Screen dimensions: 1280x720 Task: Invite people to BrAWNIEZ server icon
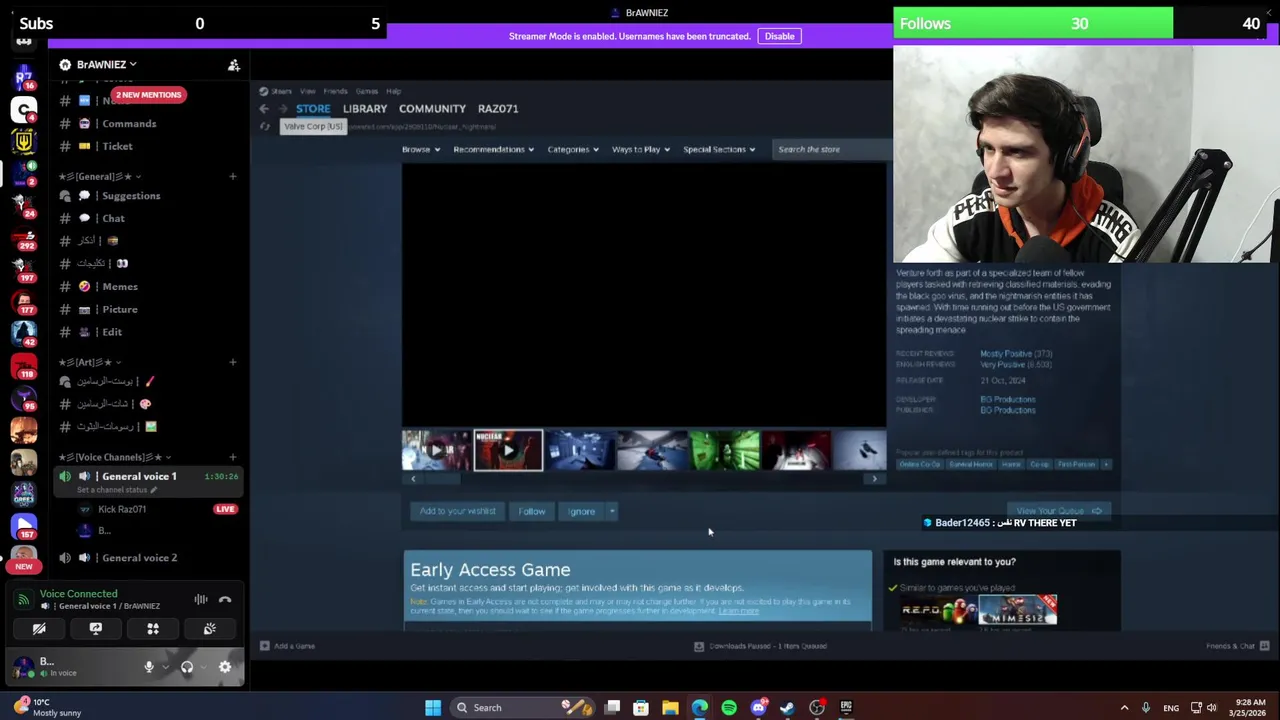coord(234,65)
